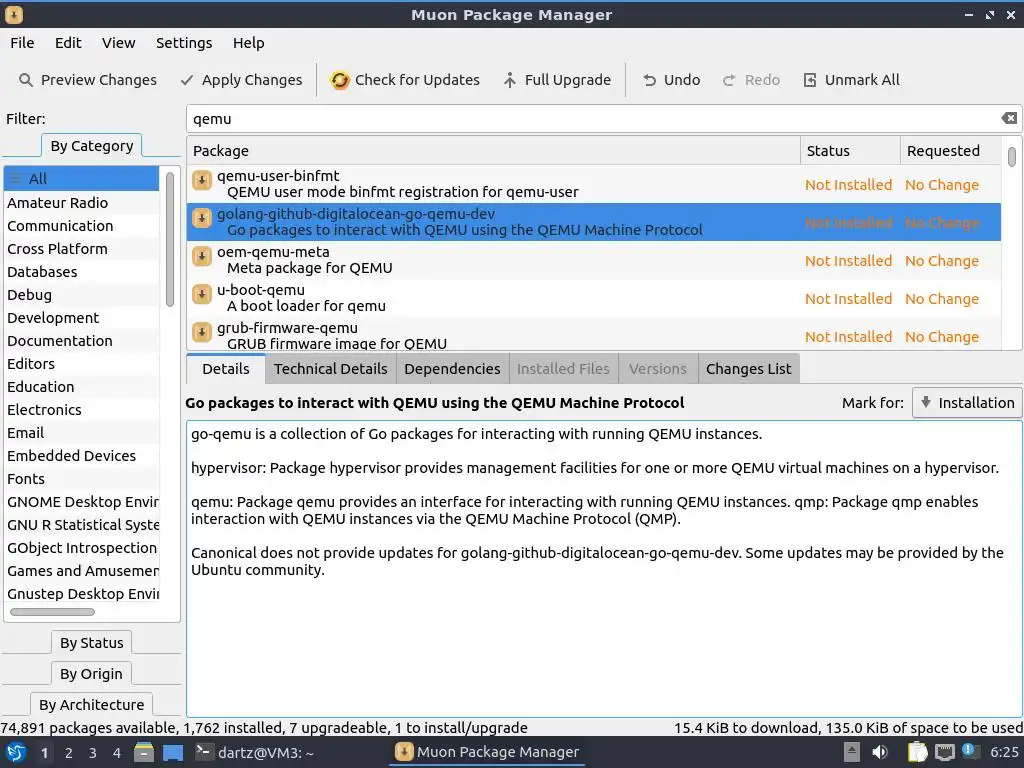
Task: Undo the last marking action
Action: (x=671, y=80)
